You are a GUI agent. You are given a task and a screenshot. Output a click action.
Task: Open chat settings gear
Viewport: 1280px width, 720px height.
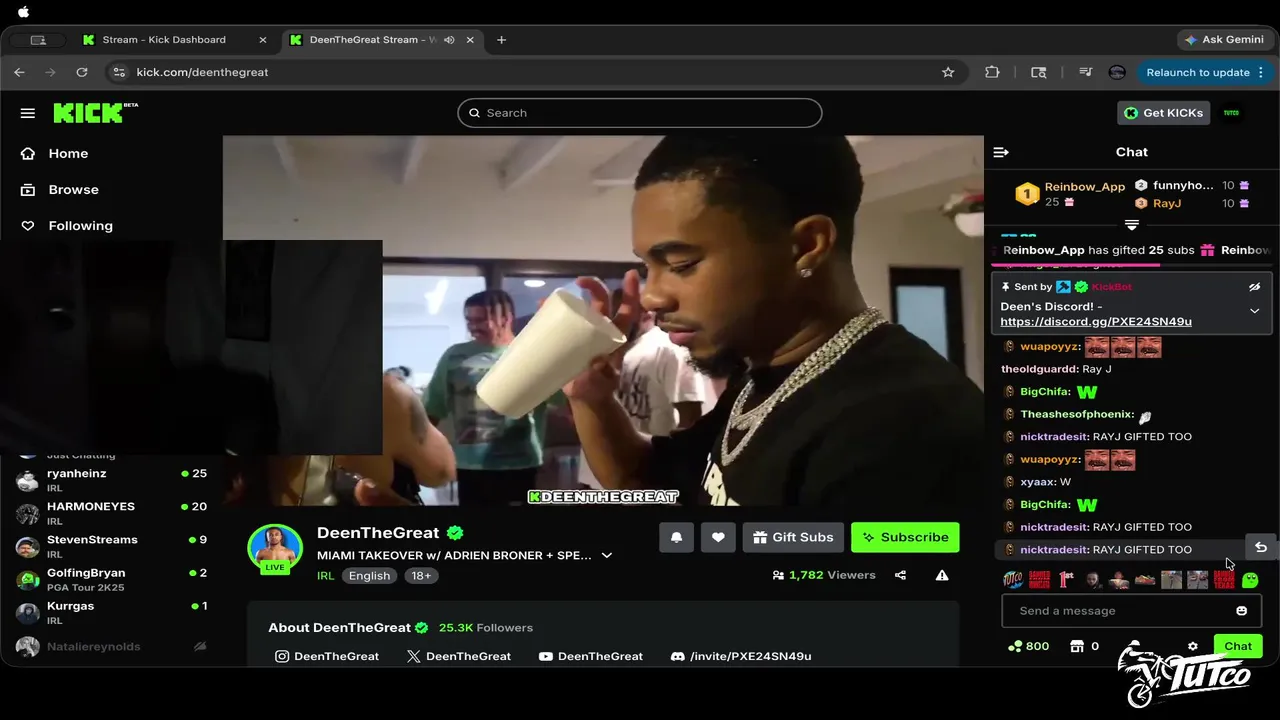[1192, 647]
